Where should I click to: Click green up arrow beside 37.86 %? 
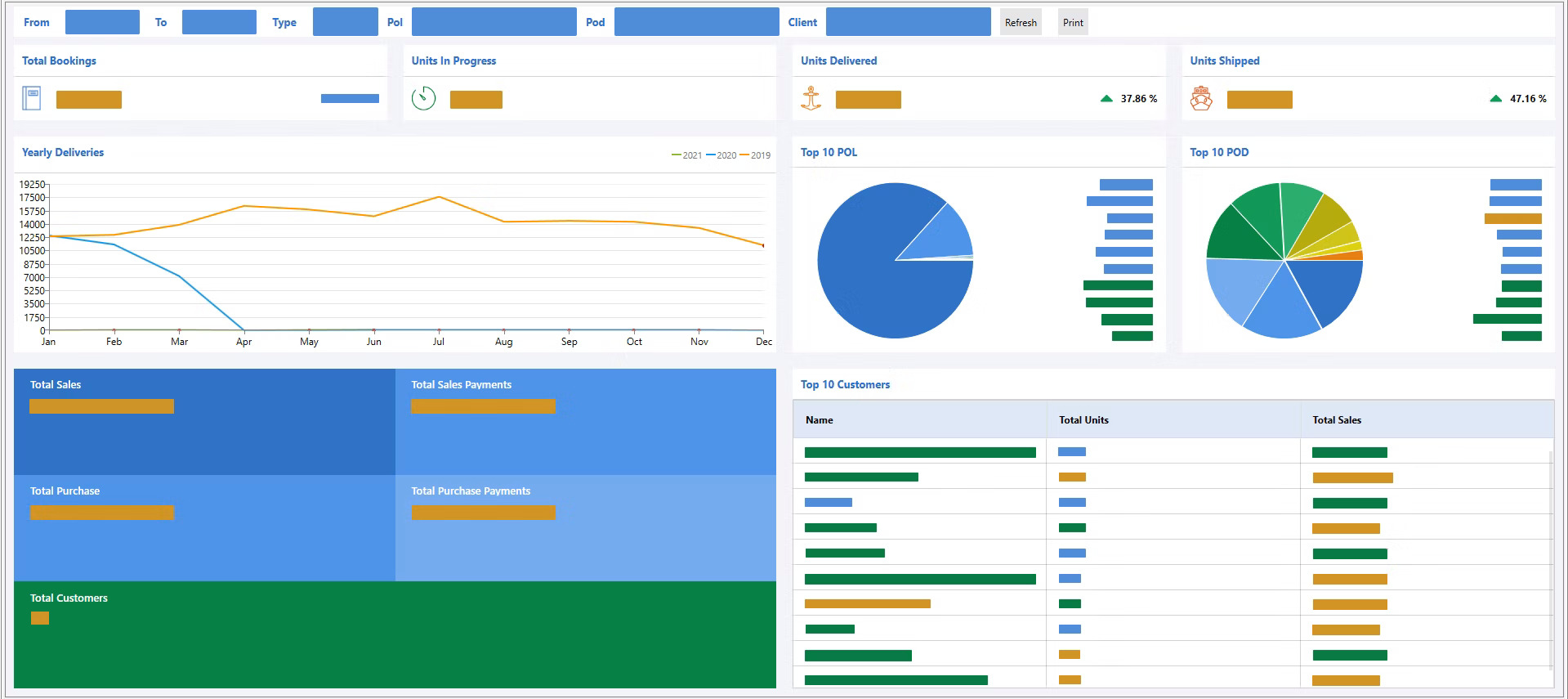click(1106, 99)
